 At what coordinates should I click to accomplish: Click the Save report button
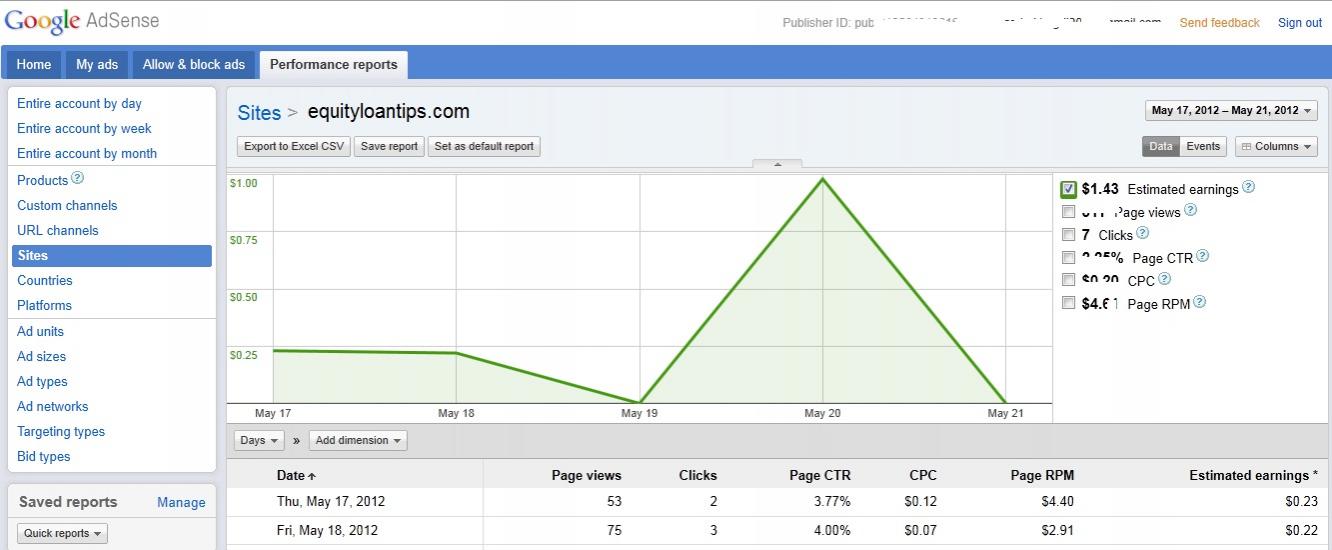pos(389,146)
